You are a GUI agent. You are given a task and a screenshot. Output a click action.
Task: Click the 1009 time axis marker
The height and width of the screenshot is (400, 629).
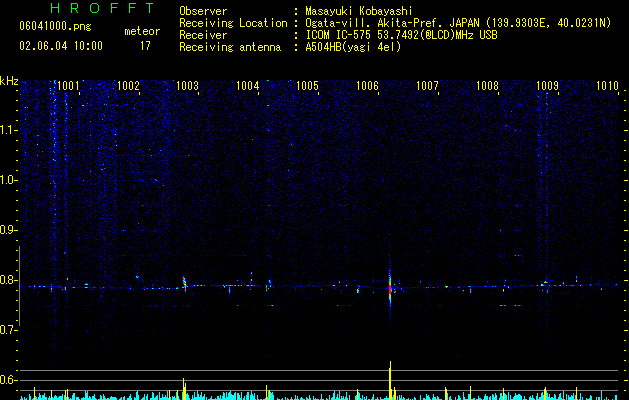547,86
